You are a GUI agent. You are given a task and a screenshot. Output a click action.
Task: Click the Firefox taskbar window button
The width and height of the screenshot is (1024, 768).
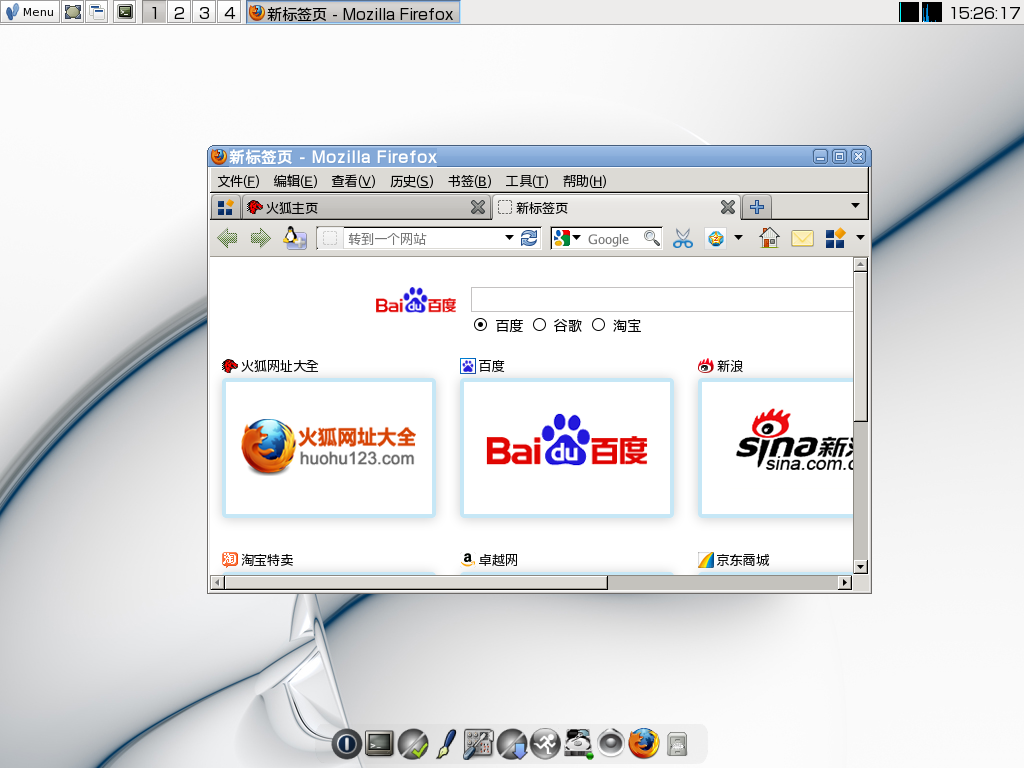(353, 12)
